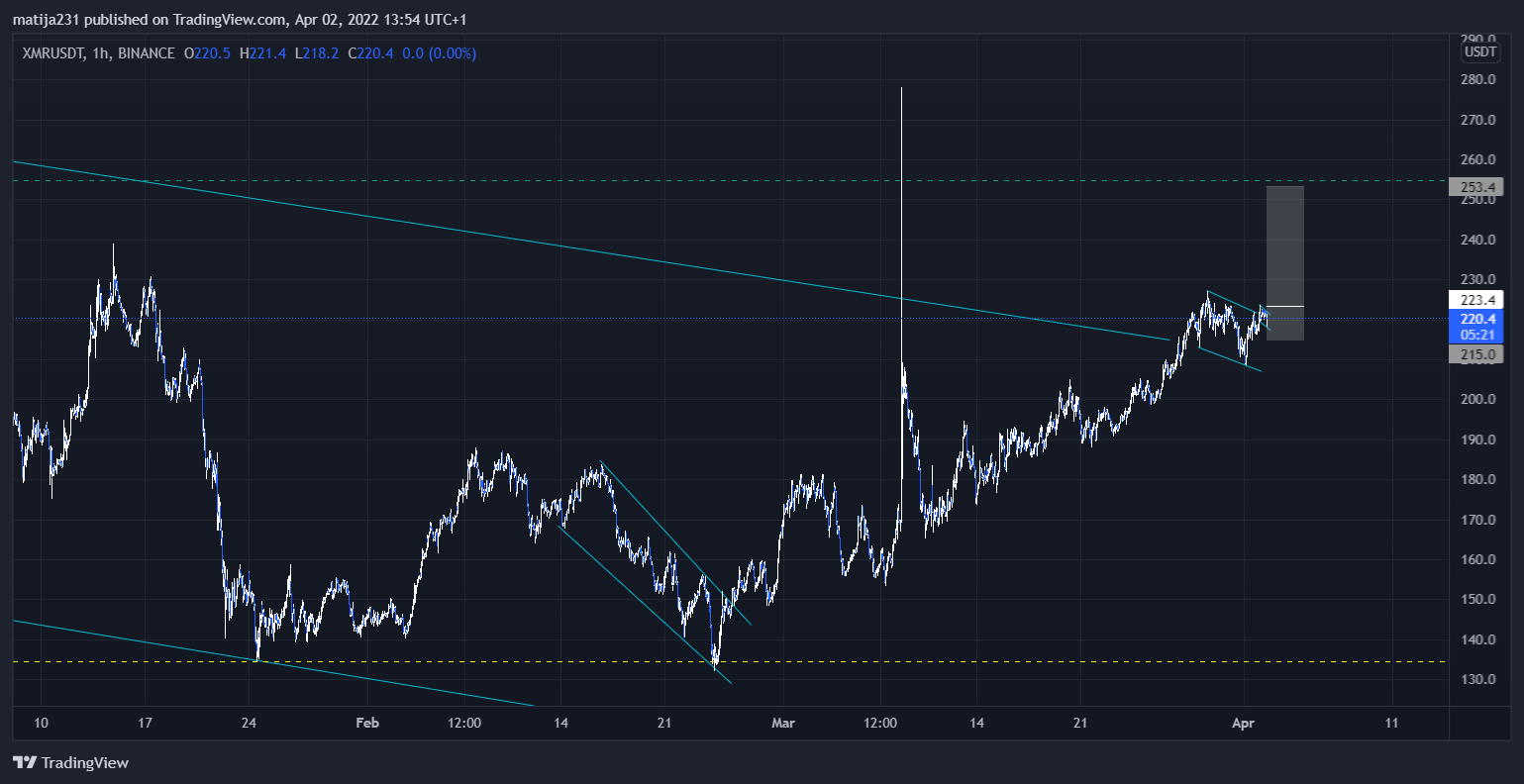The width and height of the screenshot is (1524, 784).
Task: Click the grey long-position target box
Action: pos(1285,245)
